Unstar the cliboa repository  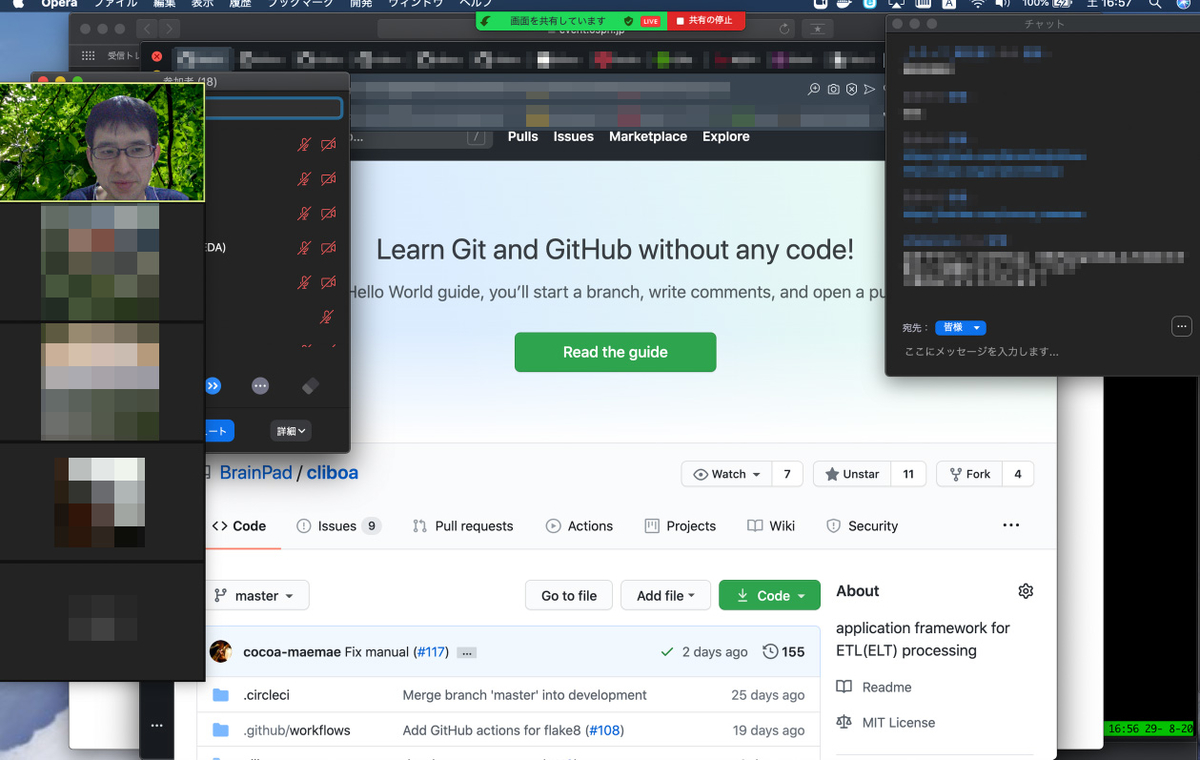pyautogui.click(x=852, y=474)
